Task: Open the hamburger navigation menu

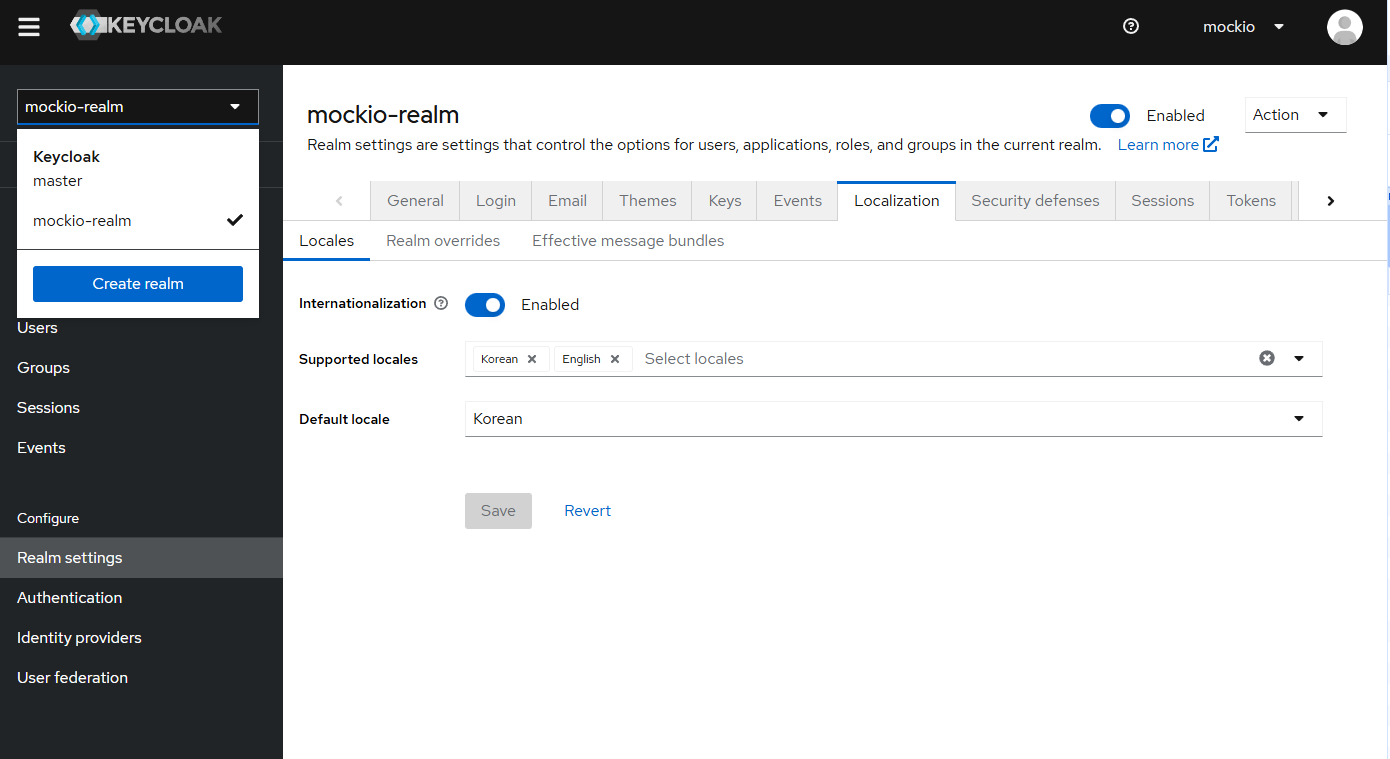Action: (x=29, y=27)
